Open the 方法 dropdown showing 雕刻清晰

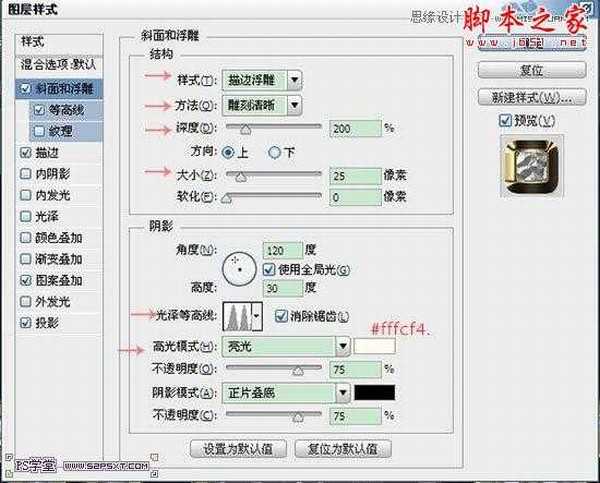261,105
